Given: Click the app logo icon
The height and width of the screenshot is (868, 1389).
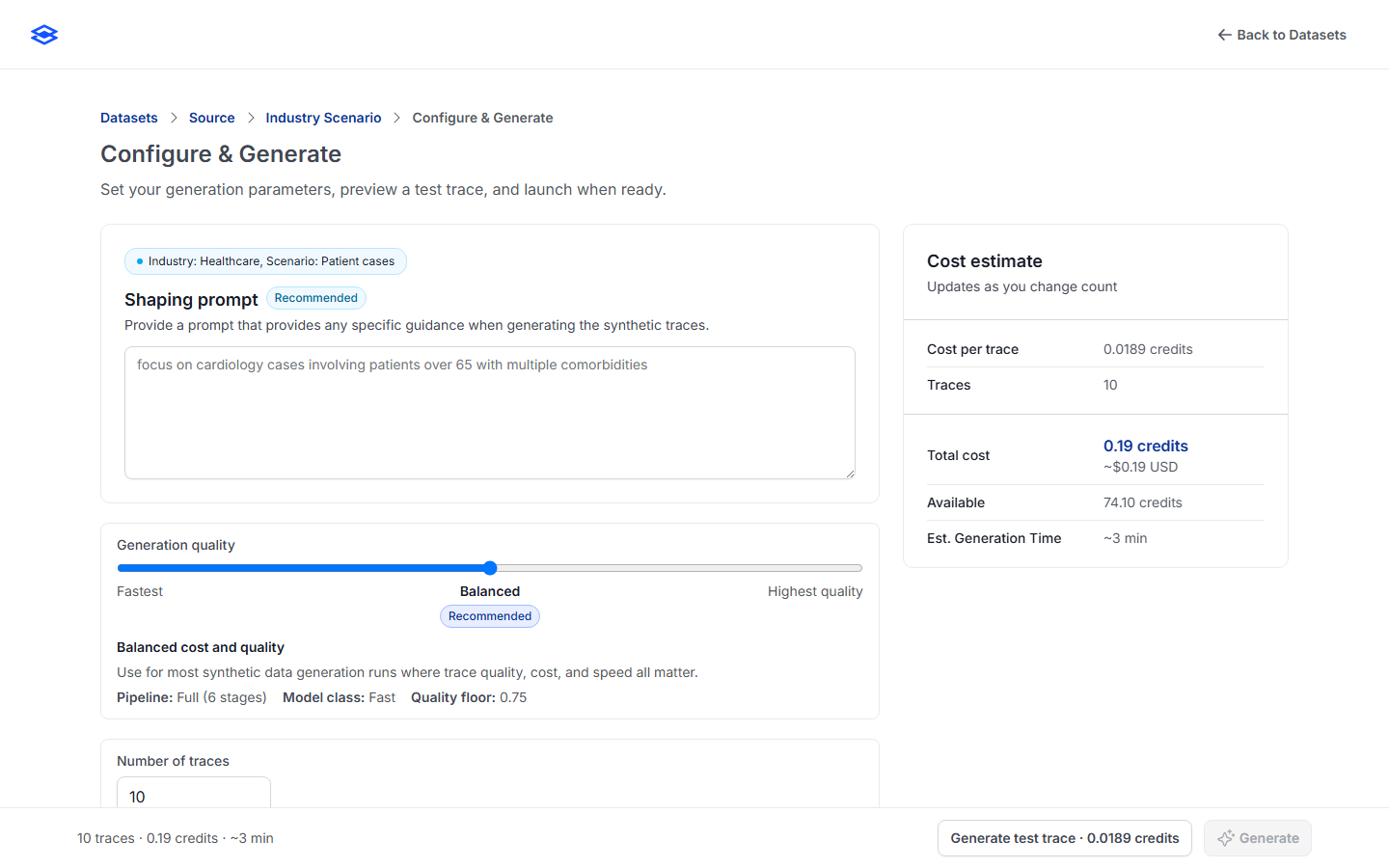Looking at the screenshot, I should [44, 35].
